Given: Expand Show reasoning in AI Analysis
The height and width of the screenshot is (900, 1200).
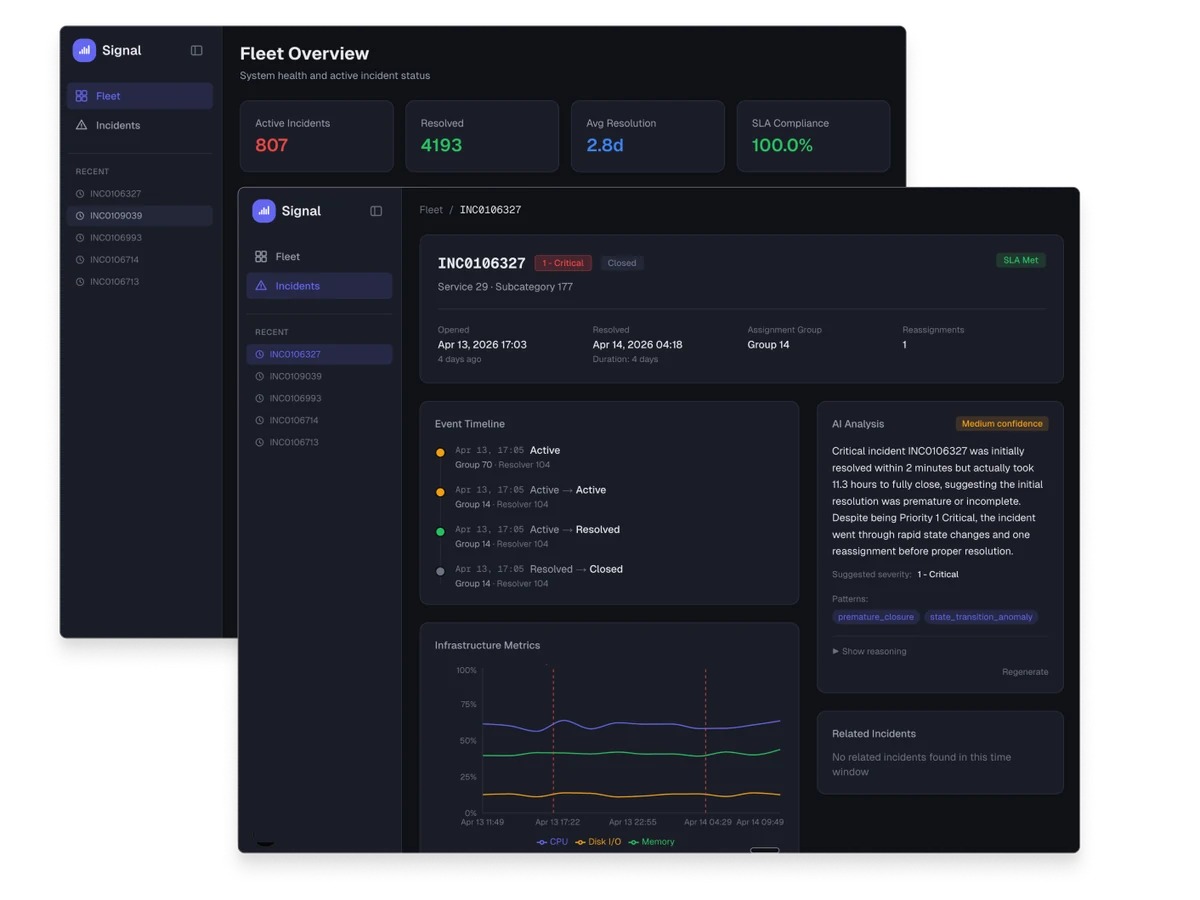Looking at the screenshot, I should (869, 652).
